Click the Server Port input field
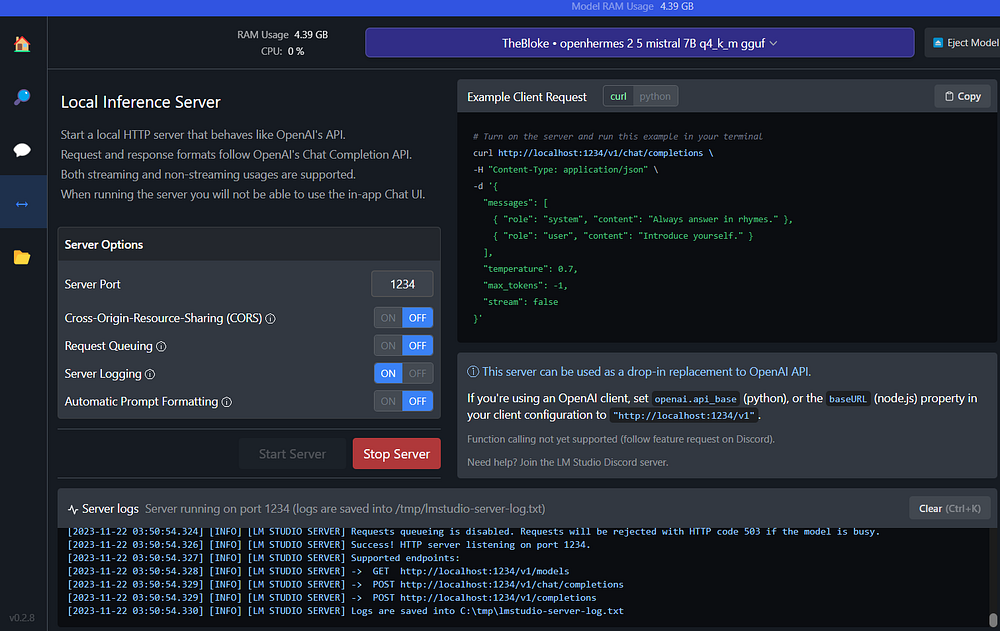The height and width of the screenshot is (631, 1000). coord(402,284)
